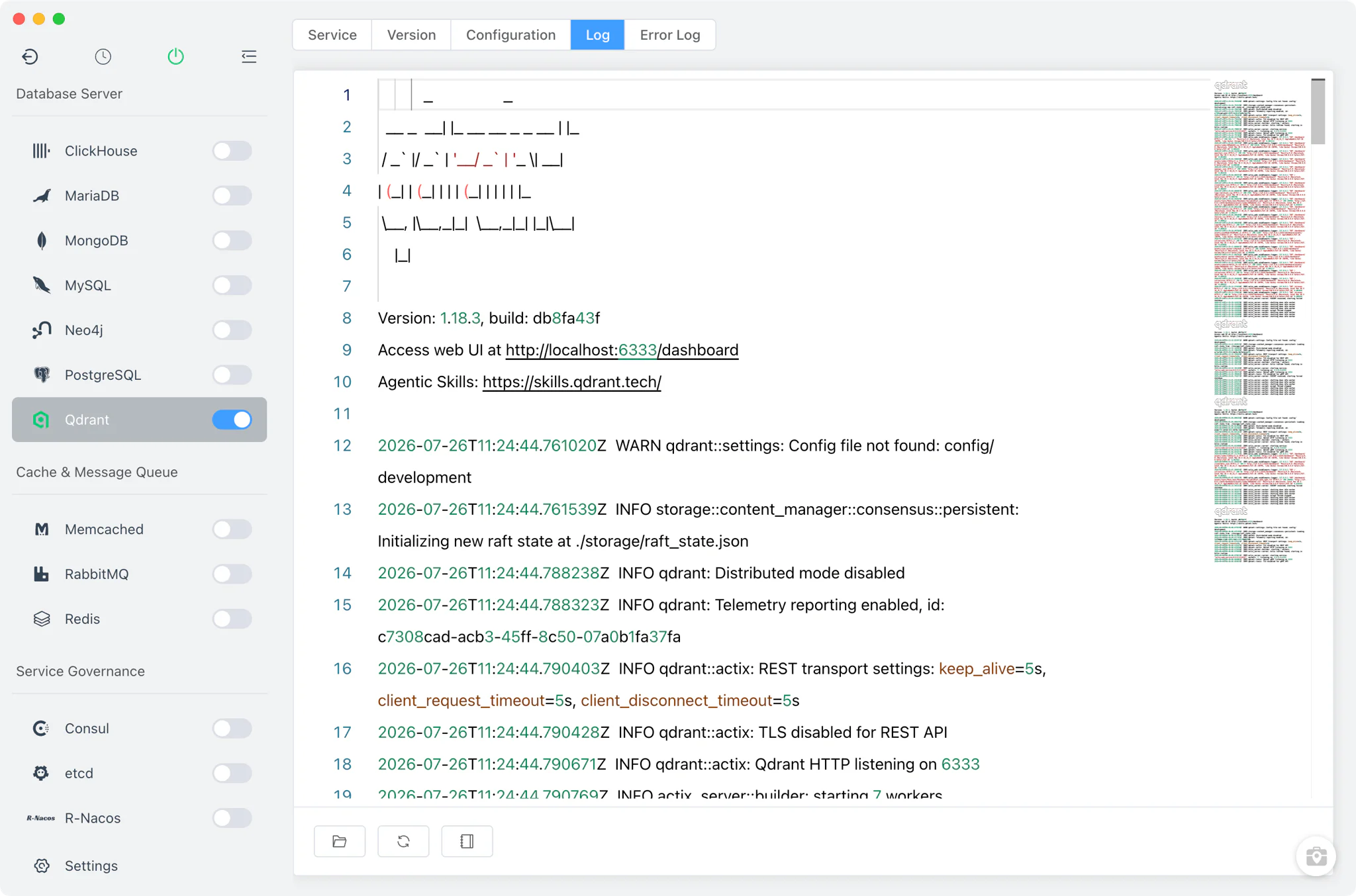
Task: Open the skills.qdrant.tech link
Action: pos(571,382)
